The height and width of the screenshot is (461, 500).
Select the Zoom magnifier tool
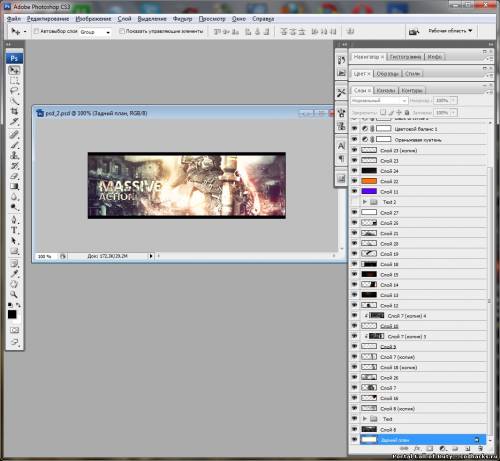[x=14, y=294]
